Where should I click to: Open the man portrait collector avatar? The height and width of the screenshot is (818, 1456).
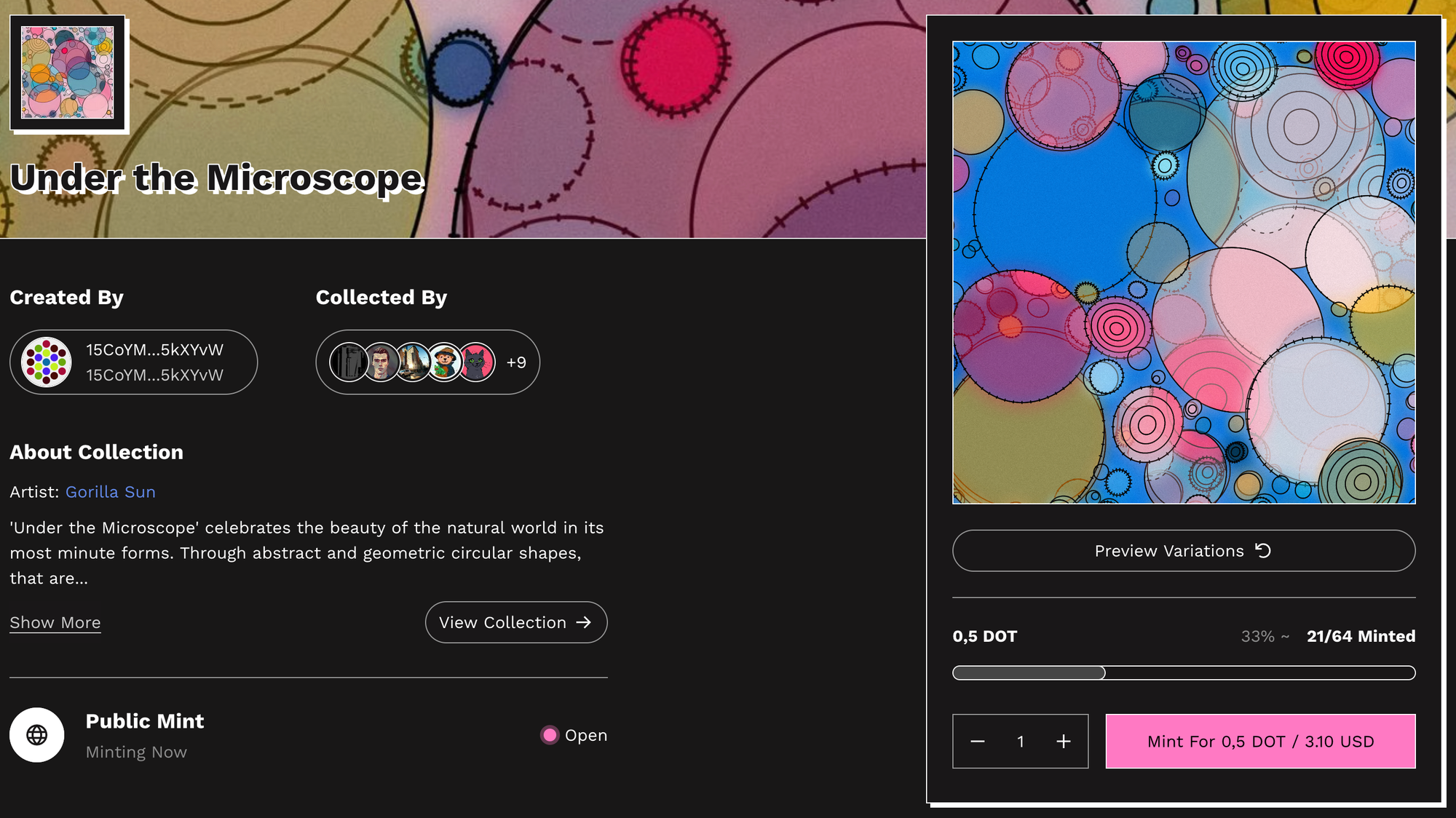(x=381, y=362)
